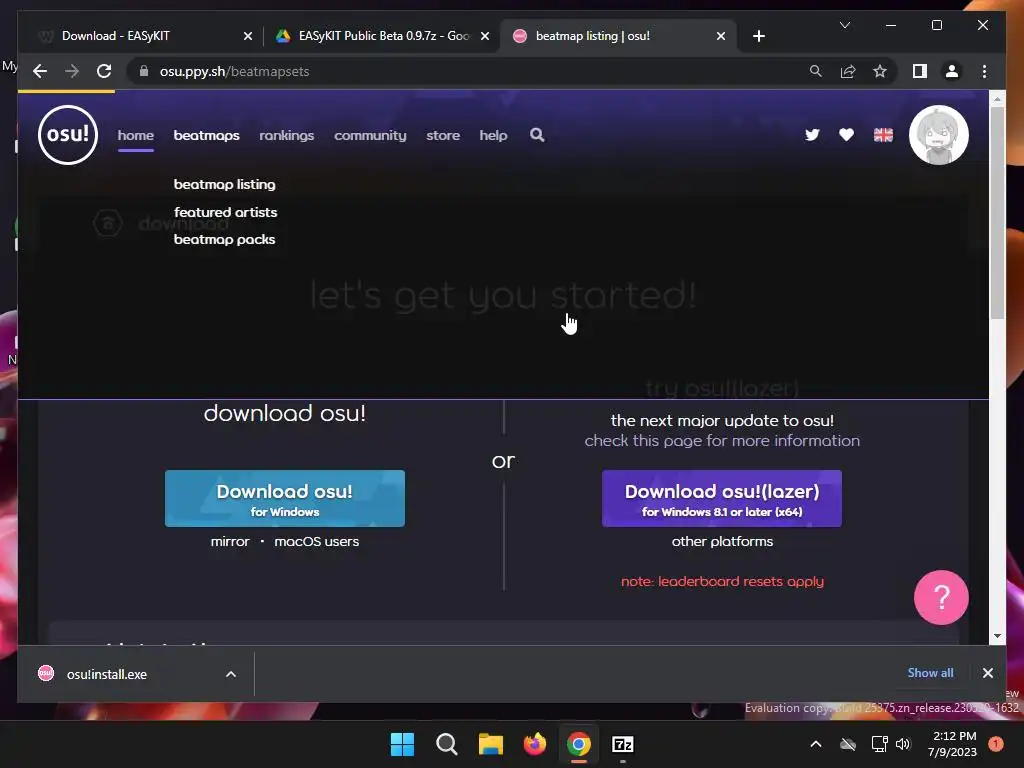Click the browser forward arrow
Viewport: 1024px width, 768px height.
72,71
